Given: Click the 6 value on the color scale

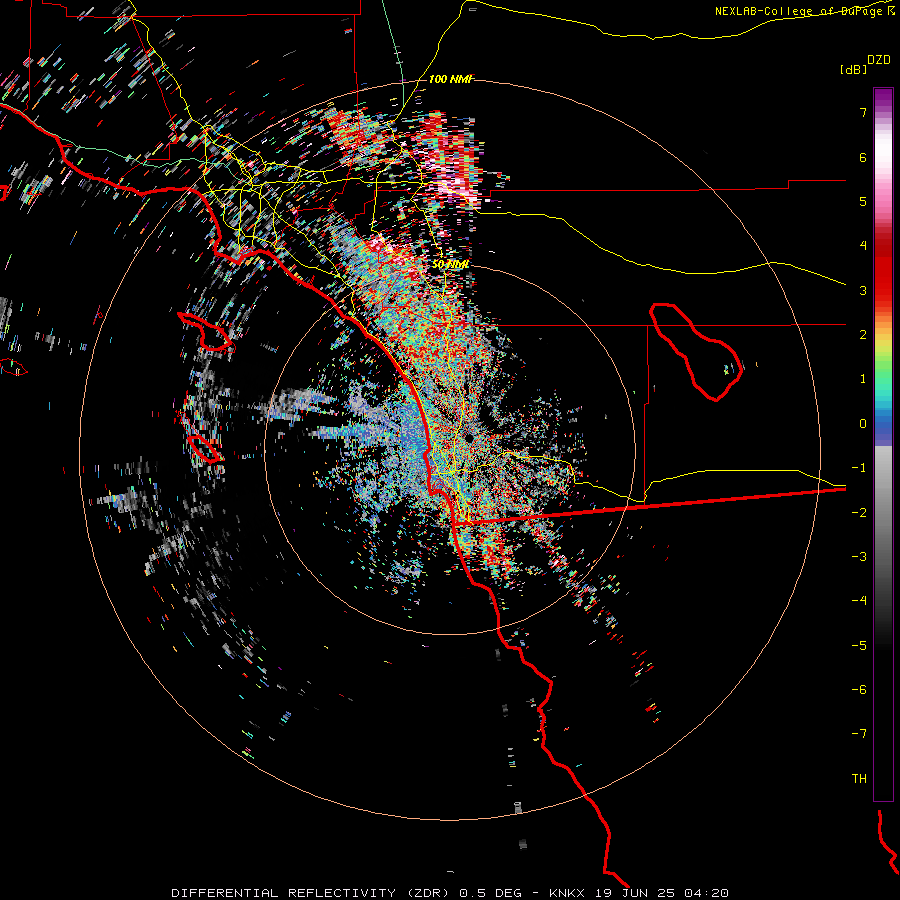Looking at the screenshot, I should click(863, 157).
